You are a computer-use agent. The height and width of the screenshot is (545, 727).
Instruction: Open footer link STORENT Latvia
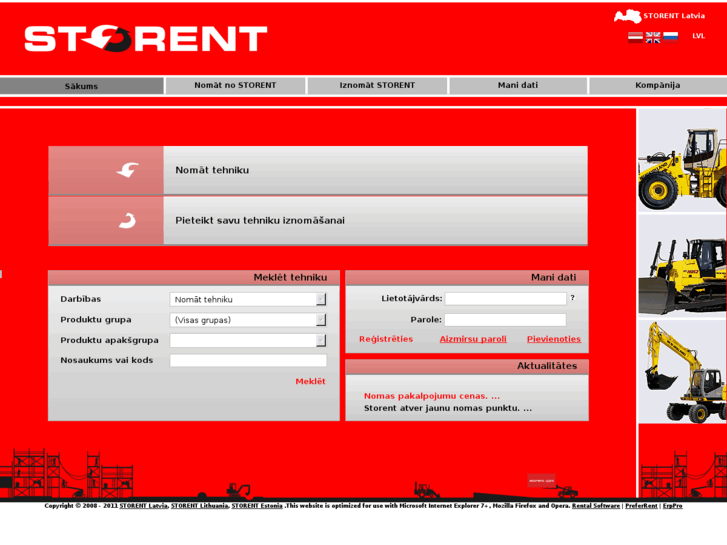[x=143, y=506]
